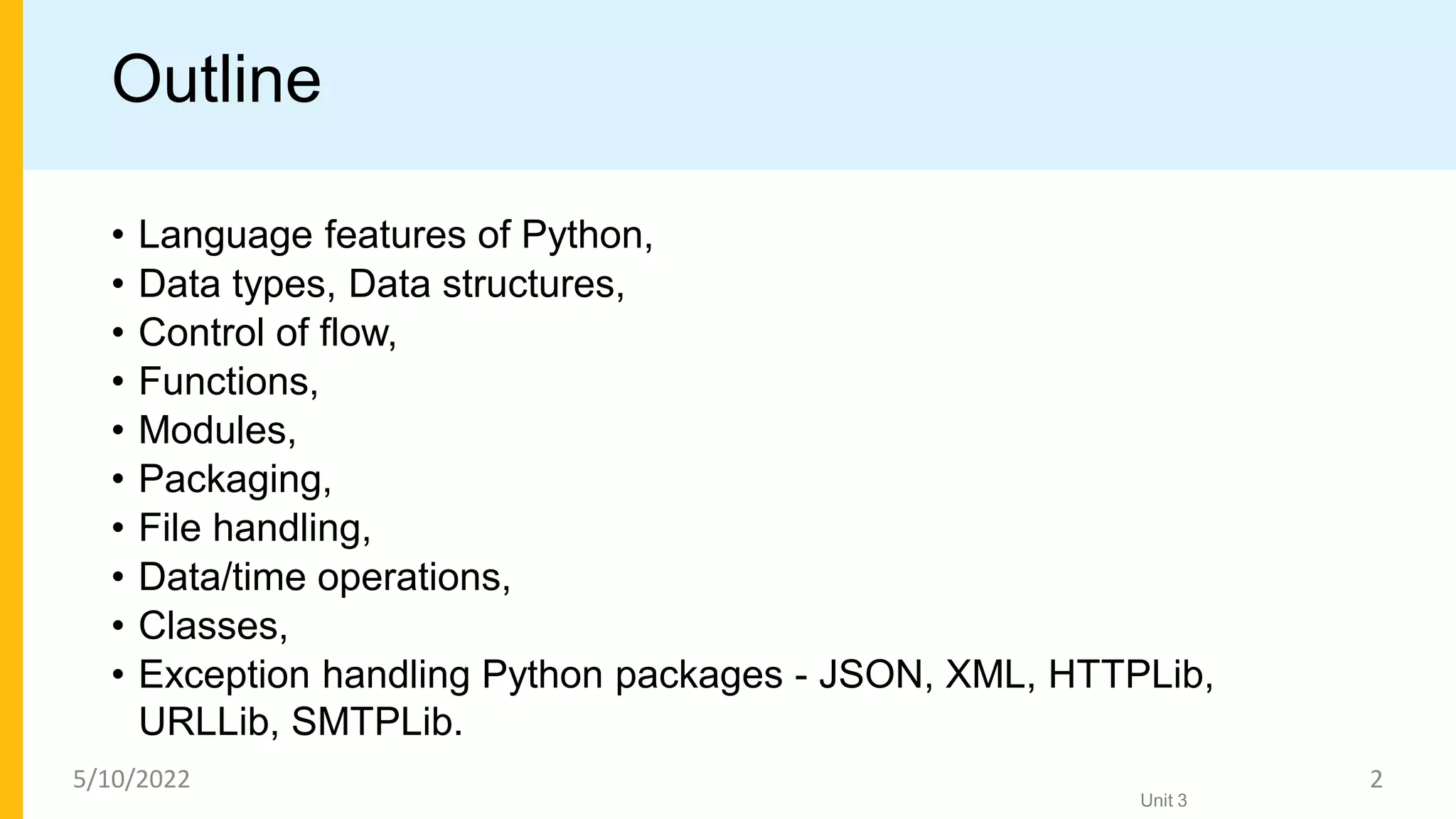This screenshot has height=819, width=1456.
Task: Click the words "Exception handling" in the last bullet
Action: pos(304,674)
